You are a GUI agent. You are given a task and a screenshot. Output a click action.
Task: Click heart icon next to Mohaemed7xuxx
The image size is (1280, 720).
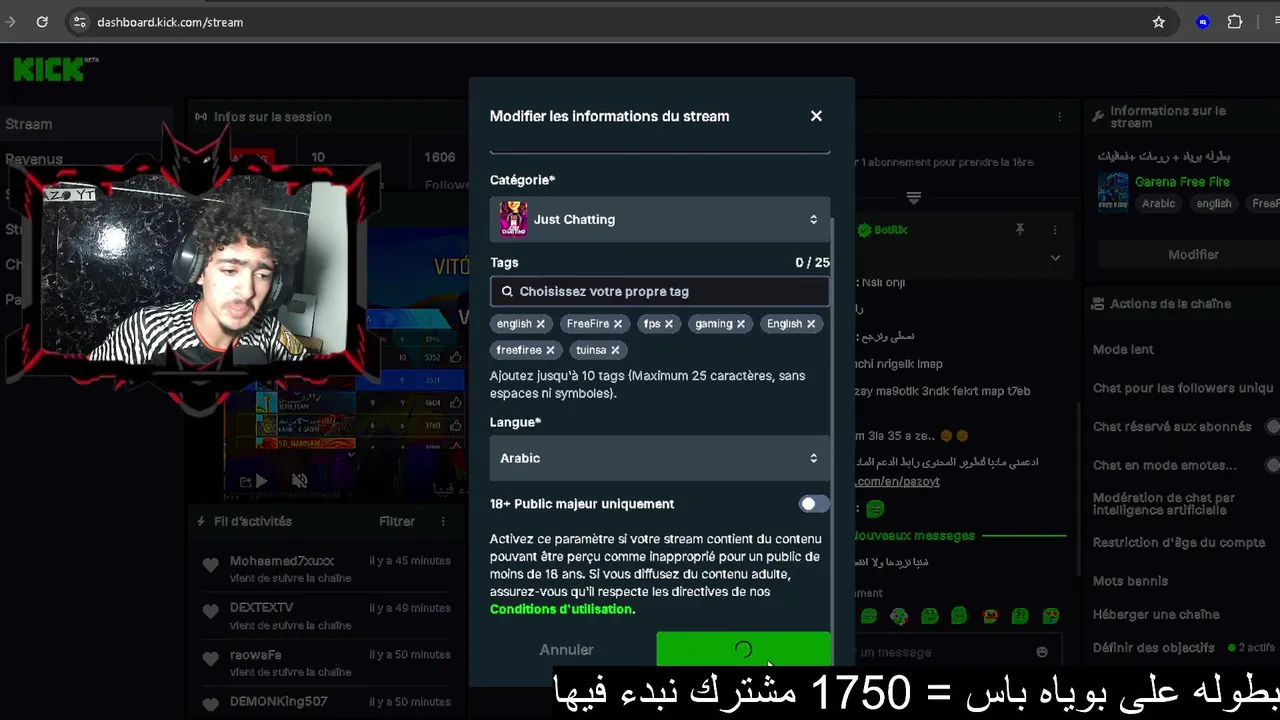(210, 566)
